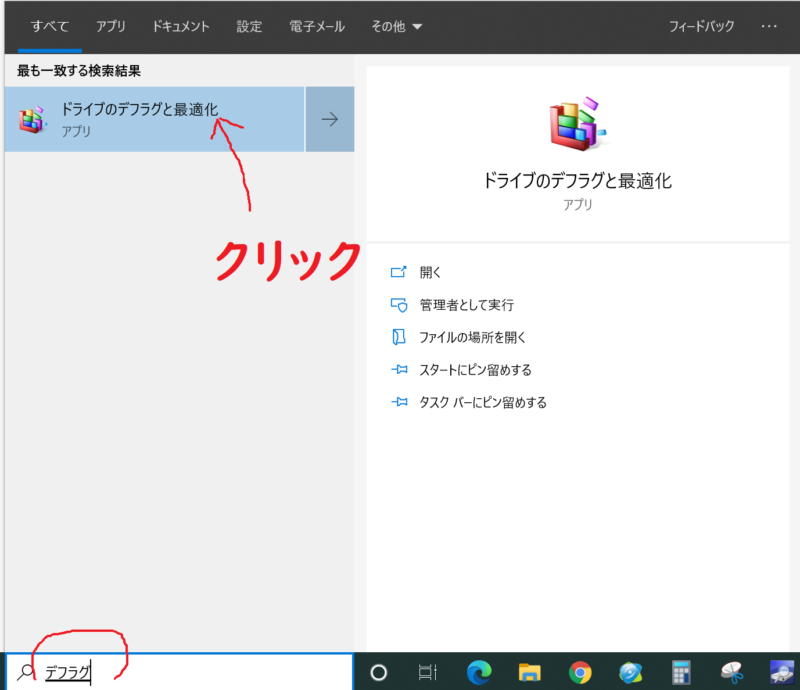Launch Microsoft Edge from the taskbar
This screenshot has width=800, height=690.
click(479, 672)
